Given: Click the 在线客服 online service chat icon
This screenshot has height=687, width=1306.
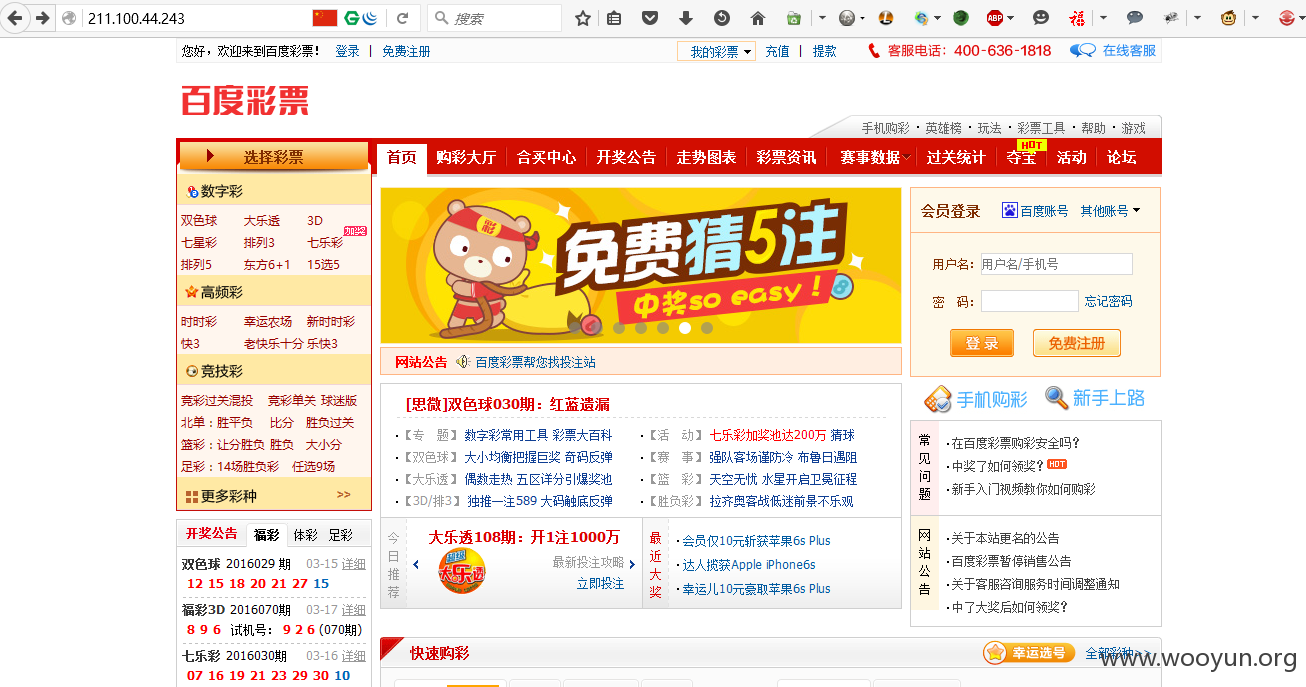Looking at the screenshot, I should [1082, 51].
